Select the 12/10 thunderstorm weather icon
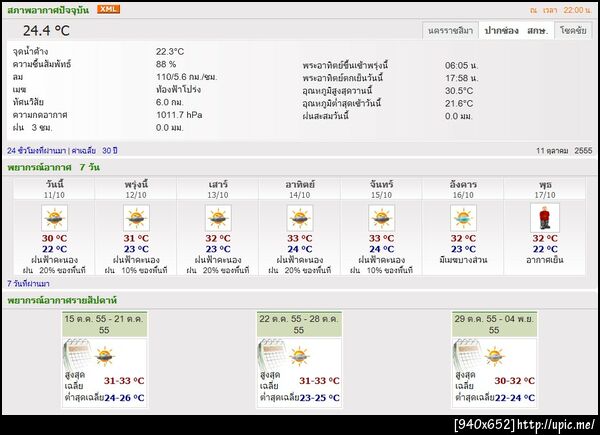Screen dimensions: 600x435 pos(136,218)
